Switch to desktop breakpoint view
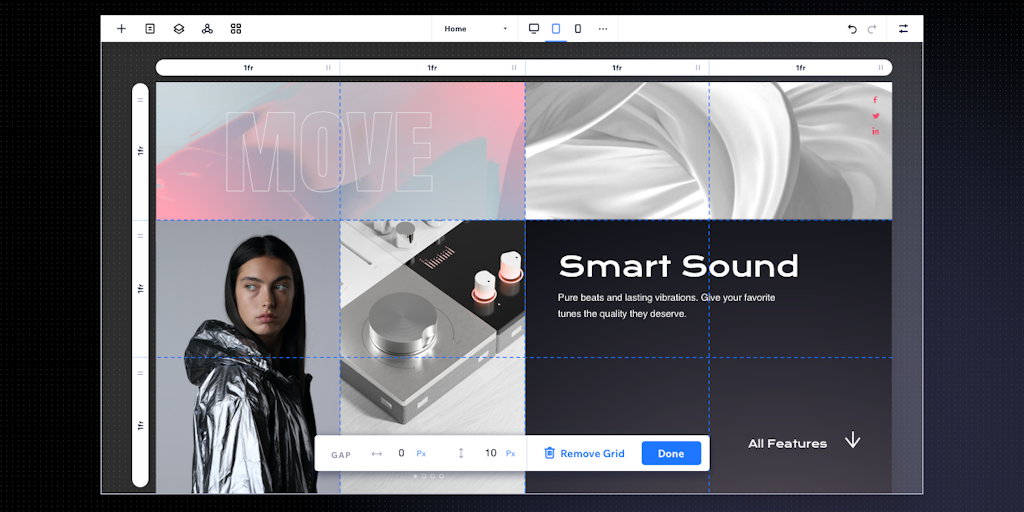 534,29
